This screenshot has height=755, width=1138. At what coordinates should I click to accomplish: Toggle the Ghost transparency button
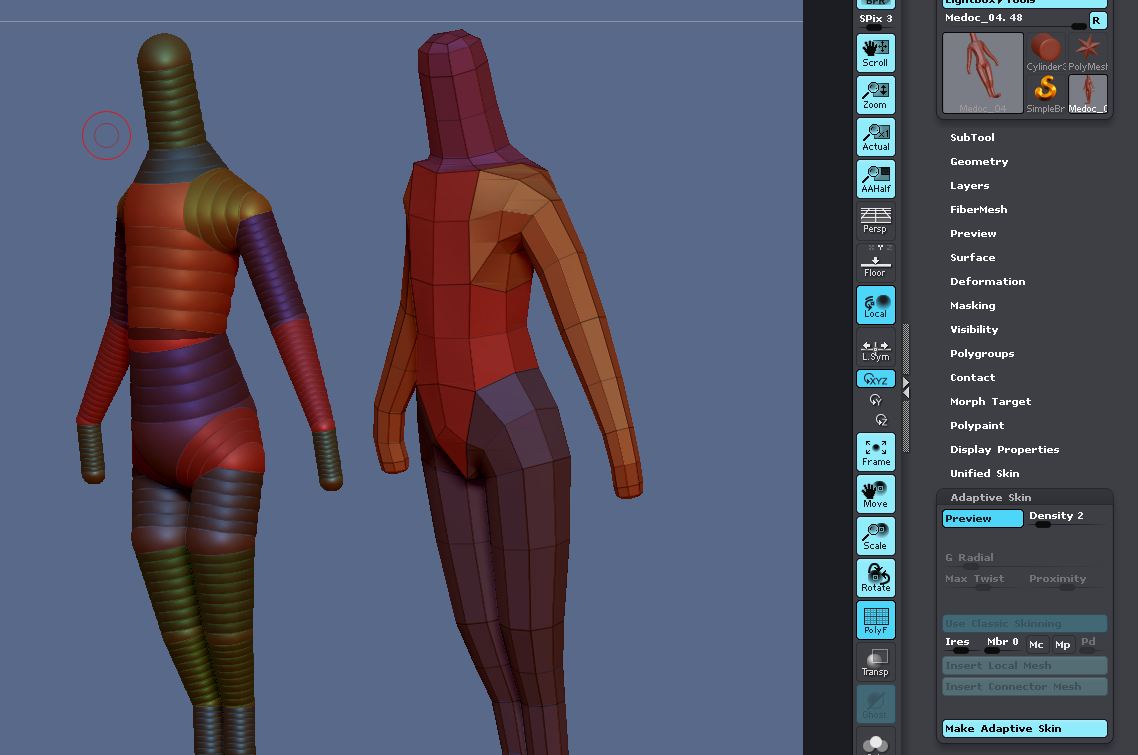pos(876,704)
